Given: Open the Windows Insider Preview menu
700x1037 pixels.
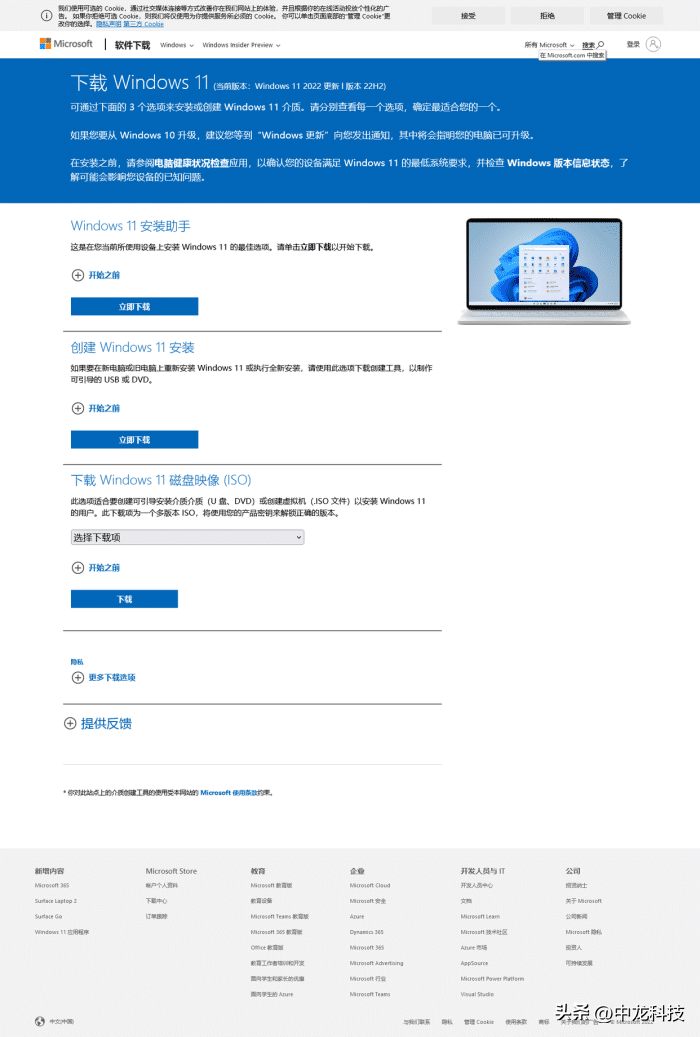Looking at the screenshot, I should pos(241,45).
